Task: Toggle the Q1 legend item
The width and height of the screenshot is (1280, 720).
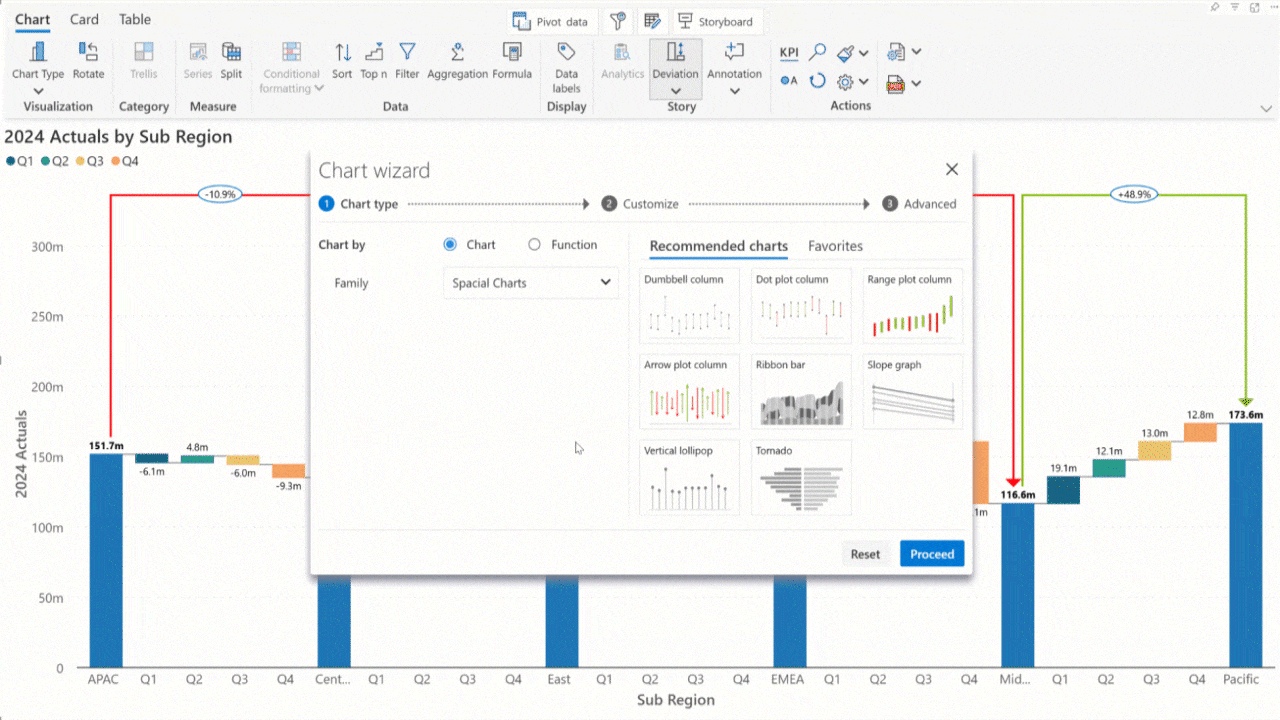Action: point(20,161)
